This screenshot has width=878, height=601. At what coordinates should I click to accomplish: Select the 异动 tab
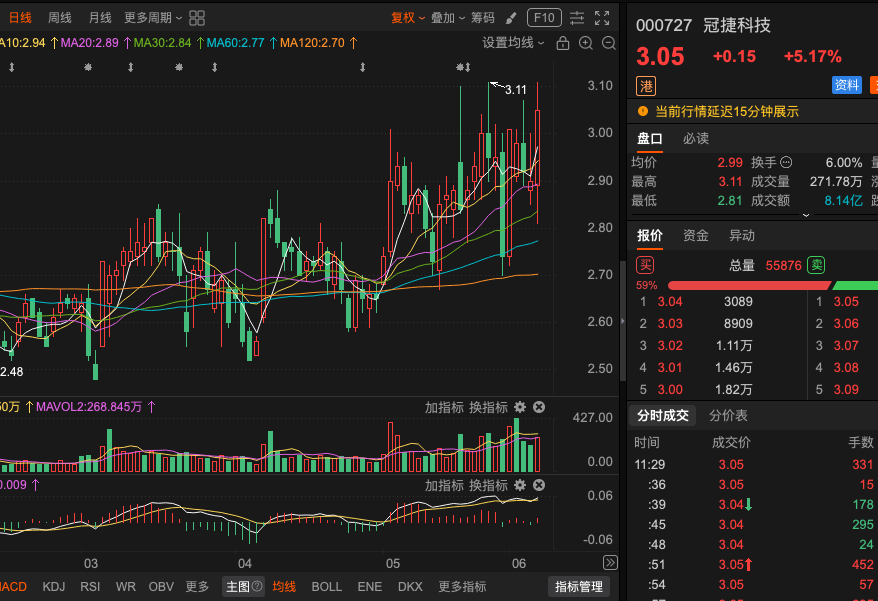(x=742, y=235)
